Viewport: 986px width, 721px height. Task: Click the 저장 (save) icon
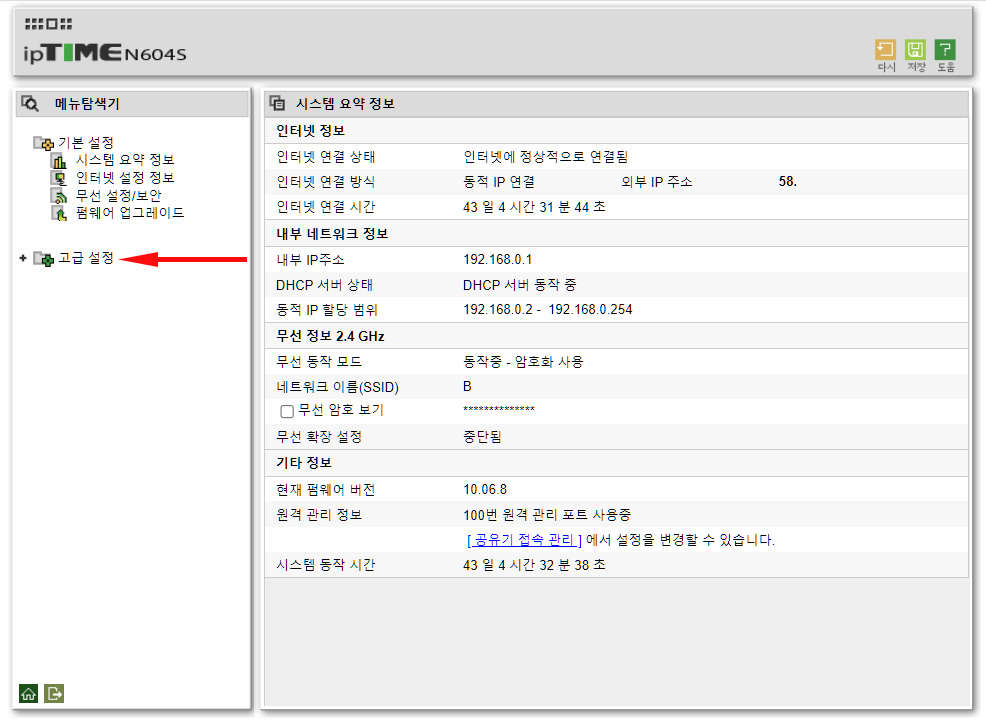915,50
